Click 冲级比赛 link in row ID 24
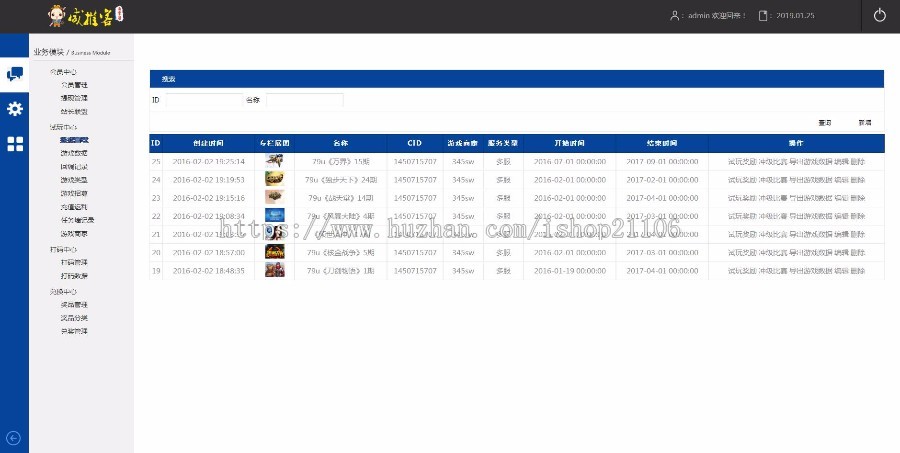This screenshot has width=900, height=453. coord(773,180)
